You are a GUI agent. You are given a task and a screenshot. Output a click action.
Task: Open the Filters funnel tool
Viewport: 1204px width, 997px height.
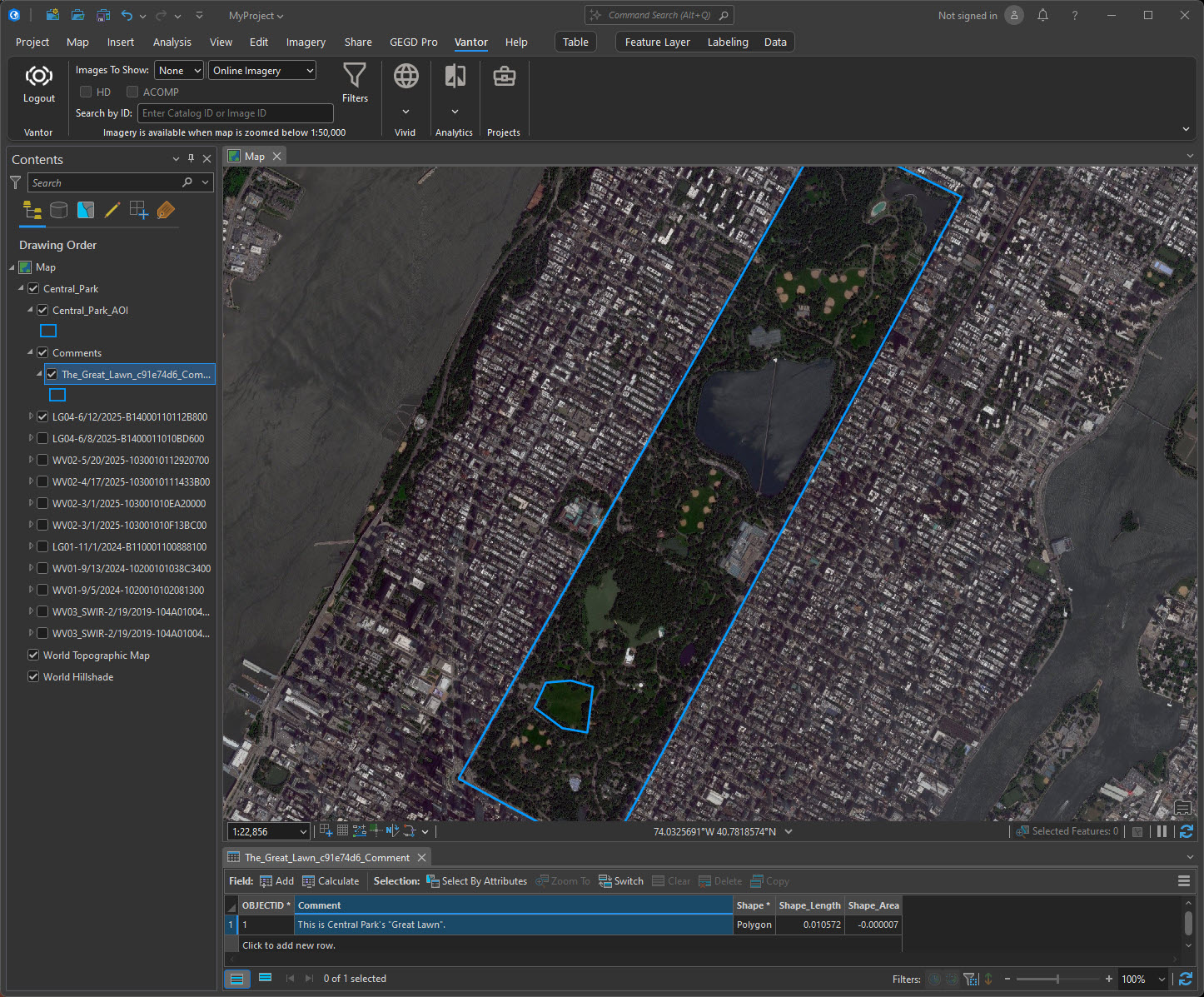pos(355,77)
